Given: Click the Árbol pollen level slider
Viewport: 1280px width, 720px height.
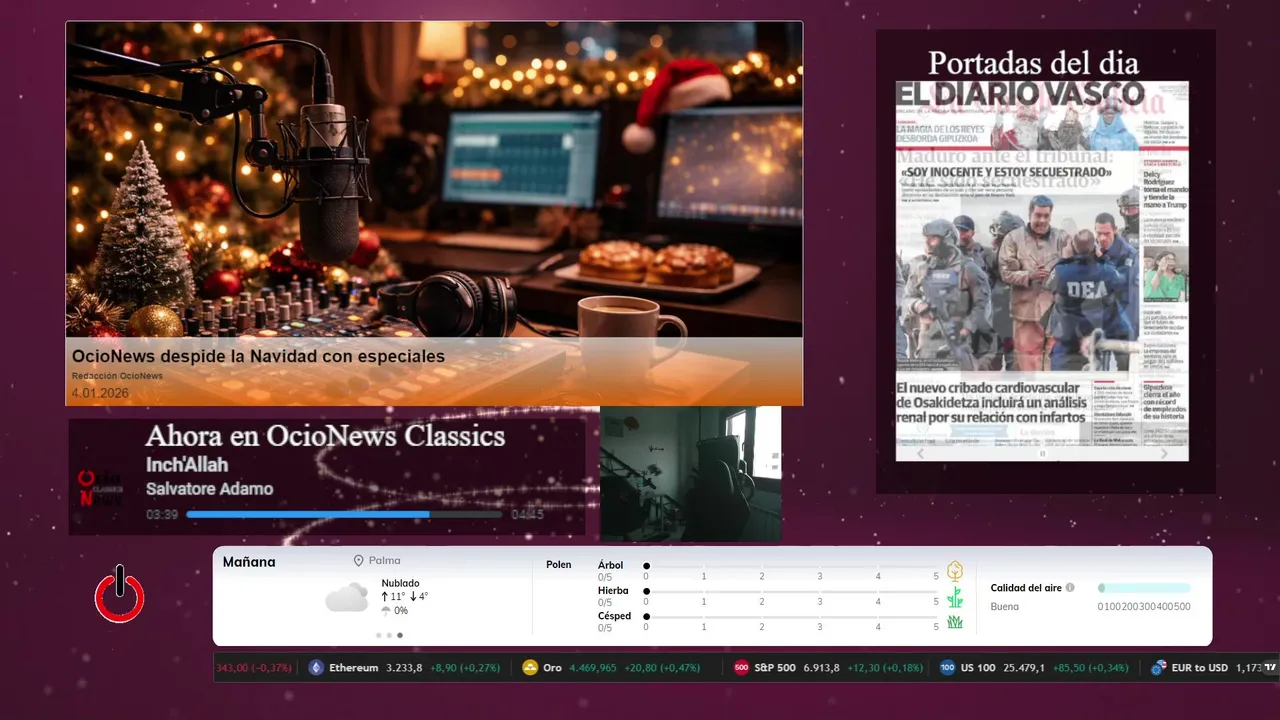Looking at the screenshot, I should pyautogui.click(x=791, y=566).
